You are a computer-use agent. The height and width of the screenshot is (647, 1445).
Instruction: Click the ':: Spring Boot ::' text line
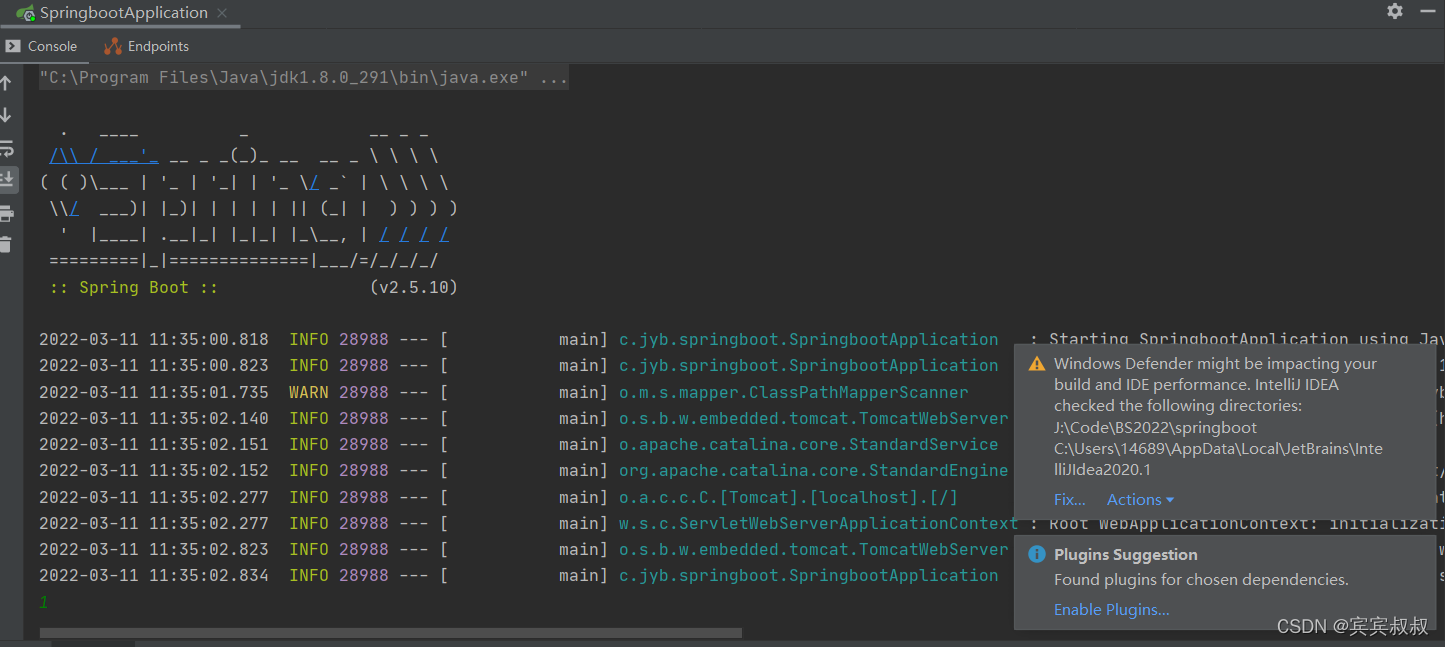(134, 287)
